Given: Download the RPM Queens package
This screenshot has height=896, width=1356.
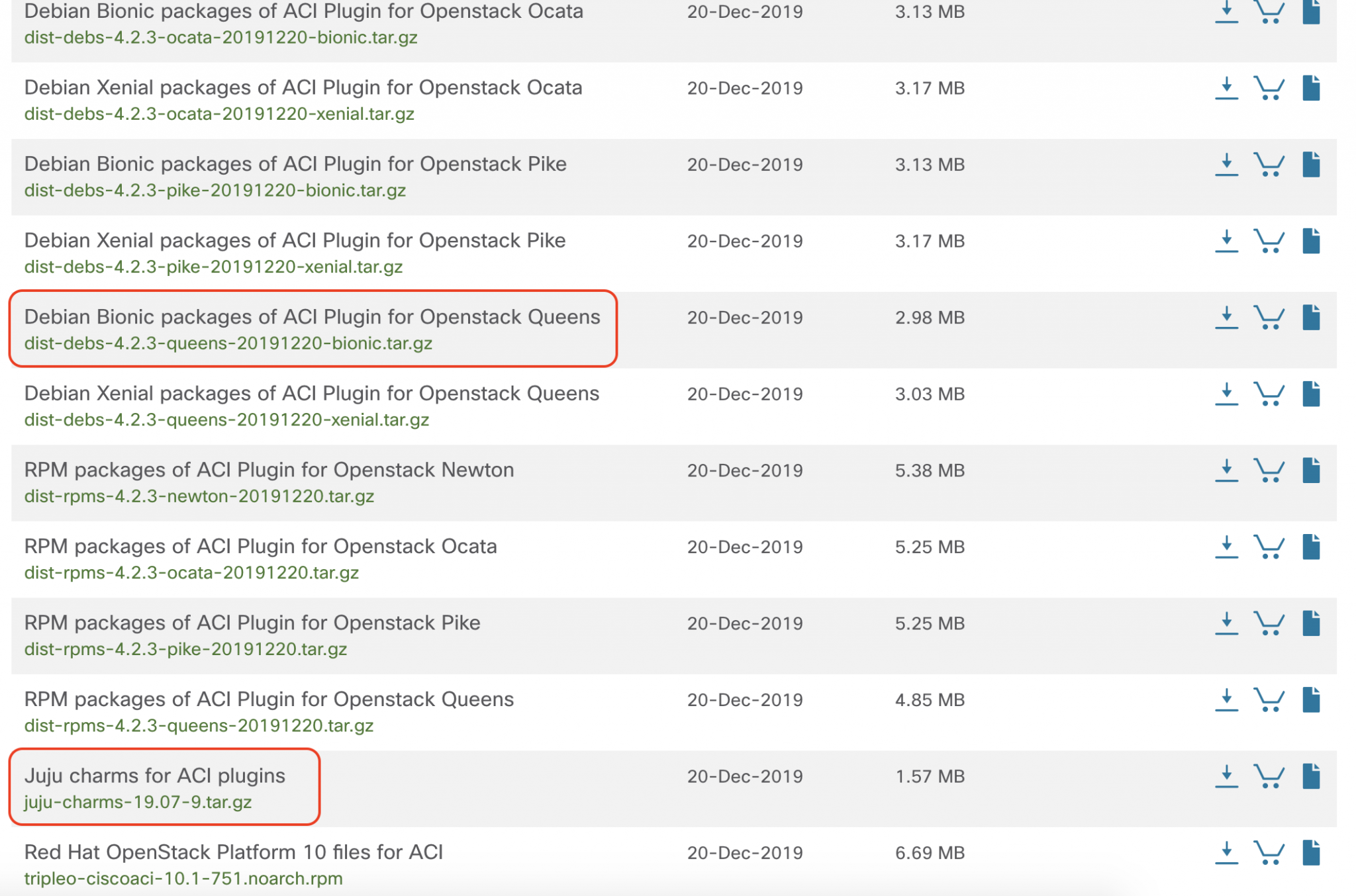Looking at the screenshot, I should [1226, 699].
